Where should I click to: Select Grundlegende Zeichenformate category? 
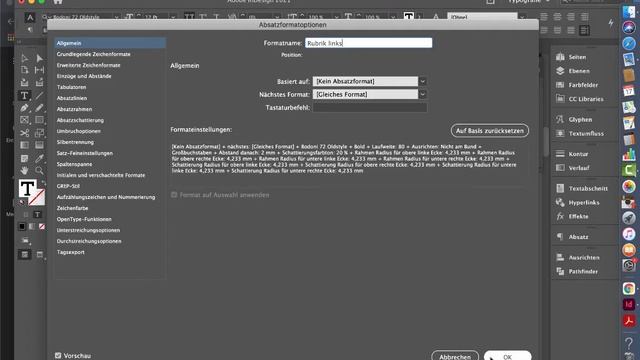93,54
